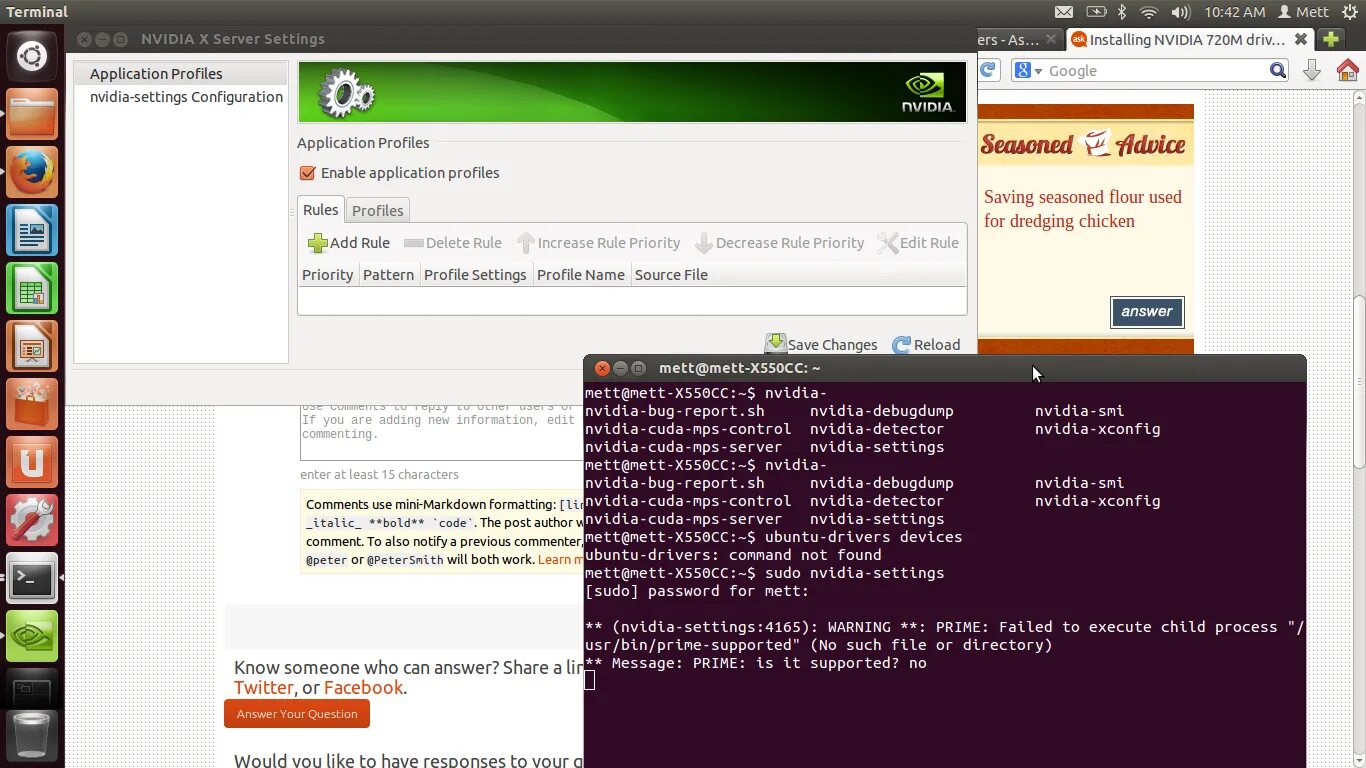
Task: Open Ubuntu Software Center from the launcher
Action: coord(32,405)
